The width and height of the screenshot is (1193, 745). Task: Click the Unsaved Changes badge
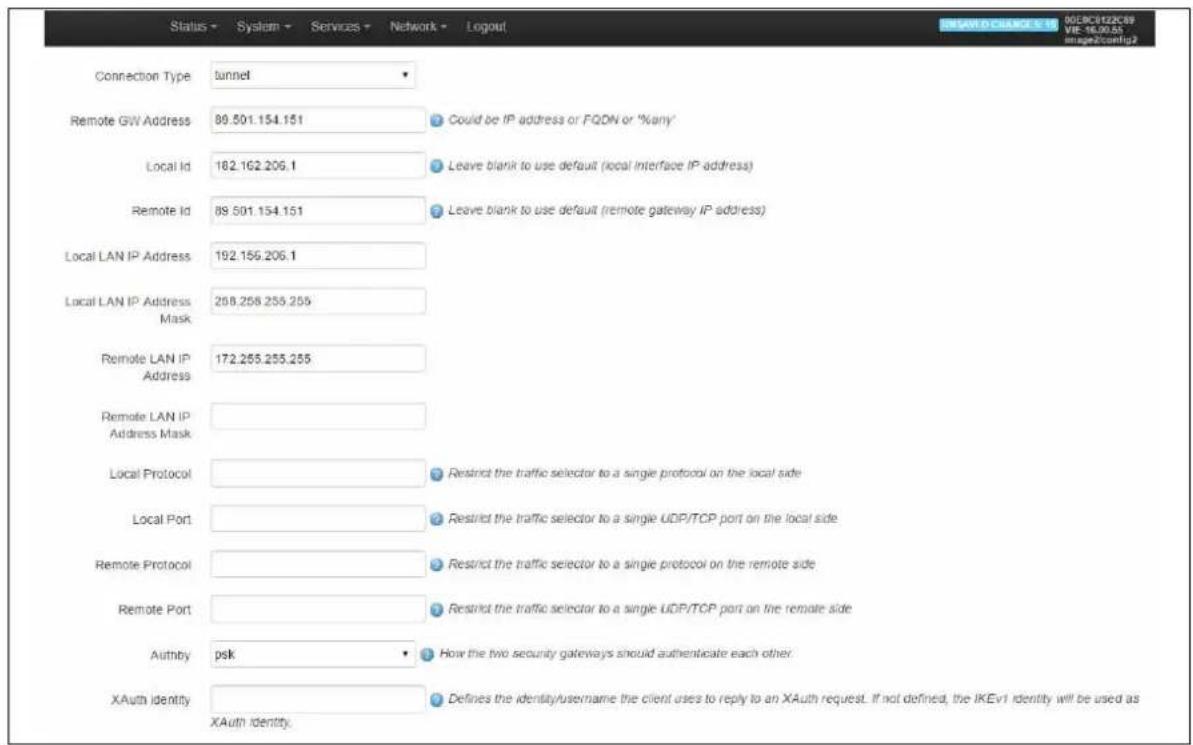click(999, 25)
